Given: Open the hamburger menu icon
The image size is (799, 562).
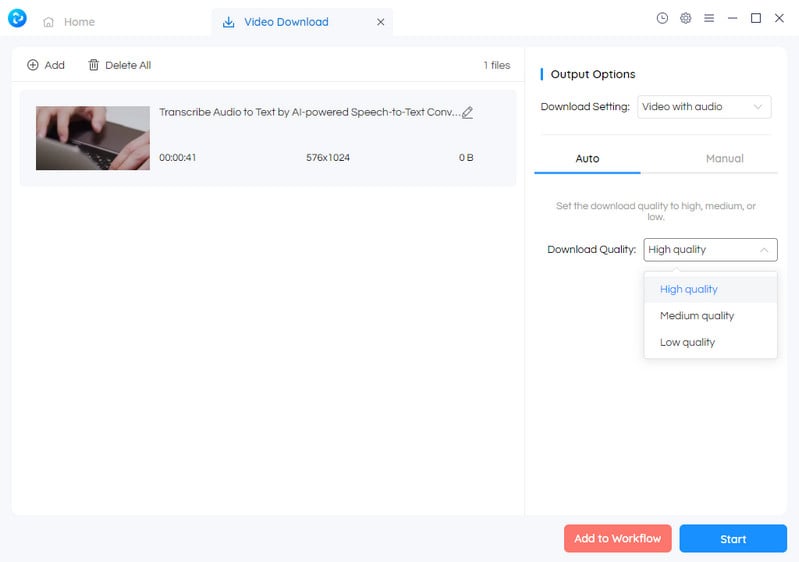Looking at the screenshot, I should (x=709, y=18).
